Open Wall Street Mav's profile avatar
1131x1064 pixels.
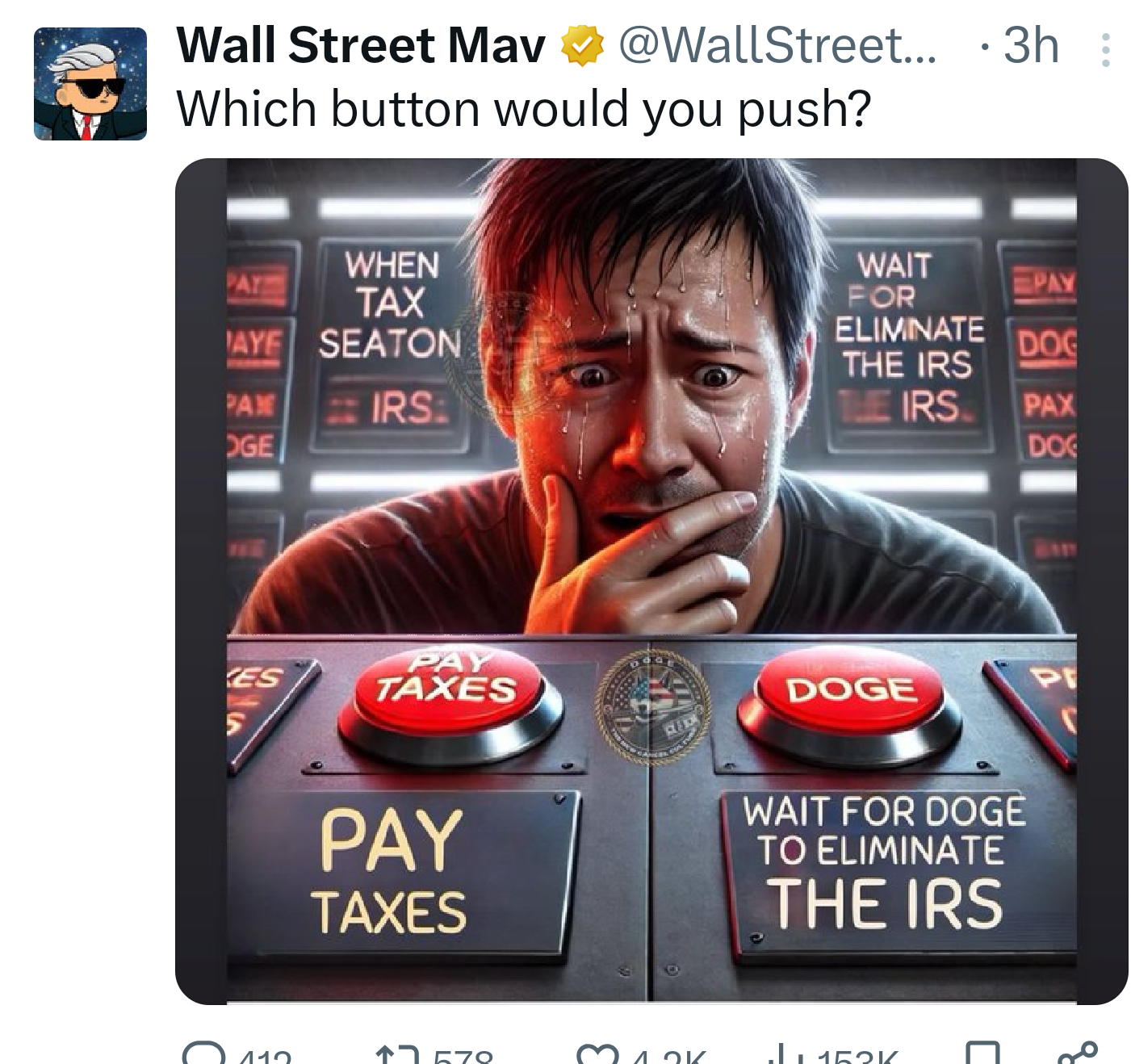[x=90, y=84]
